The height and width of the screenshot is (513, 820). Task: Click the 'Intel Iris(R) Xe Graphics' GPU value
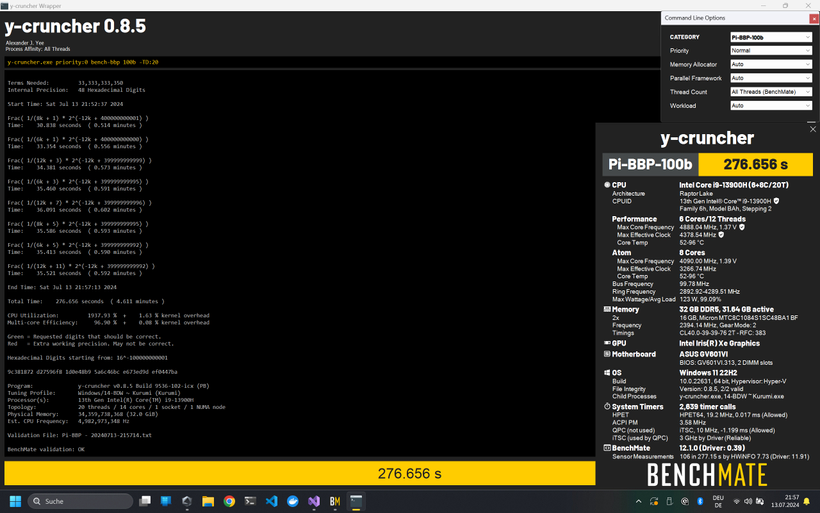(x=719, y=343)
